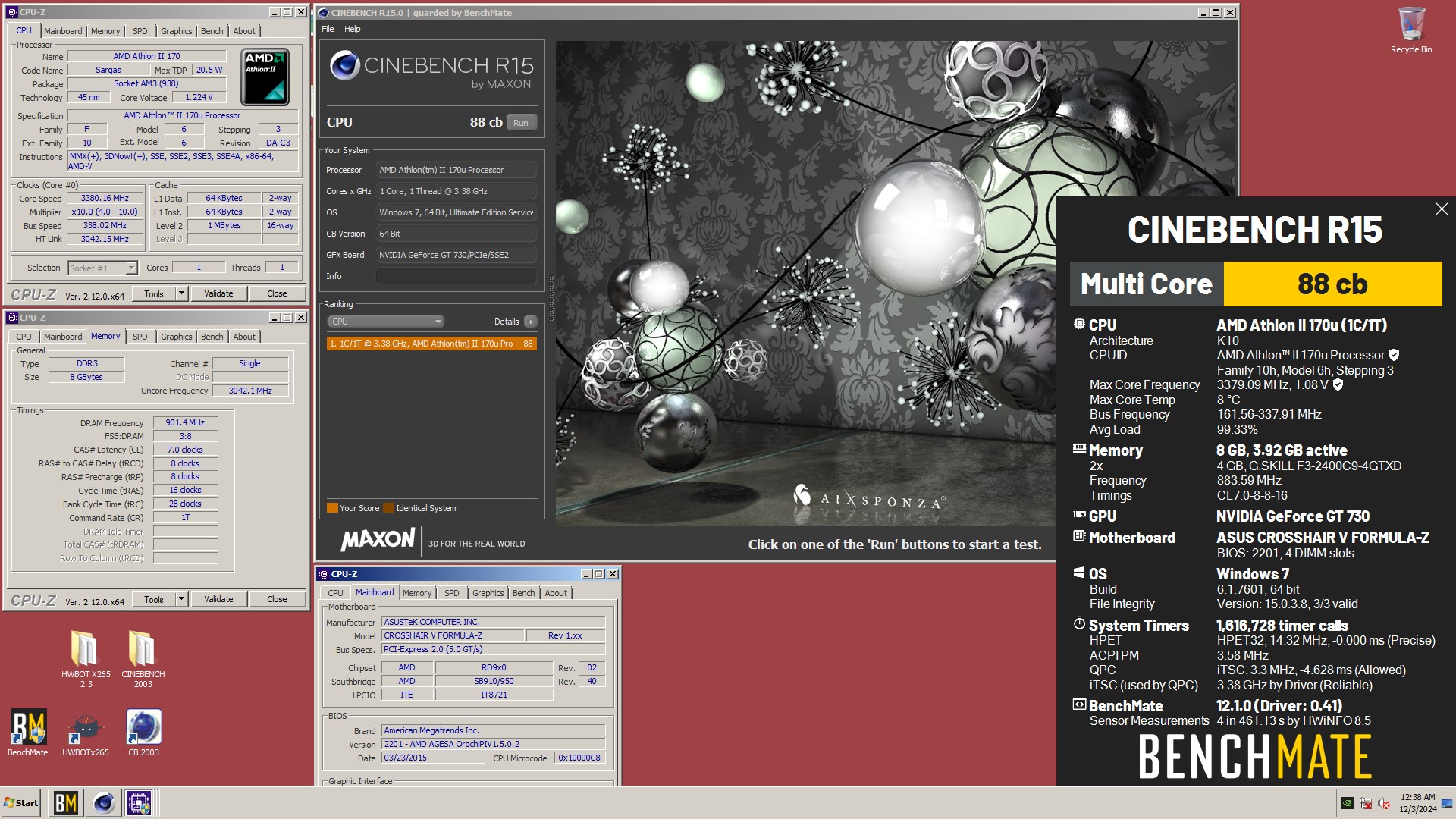Open the Start menu
Viewport: 1456px width, 819px height.
click(x=21, y=803)
